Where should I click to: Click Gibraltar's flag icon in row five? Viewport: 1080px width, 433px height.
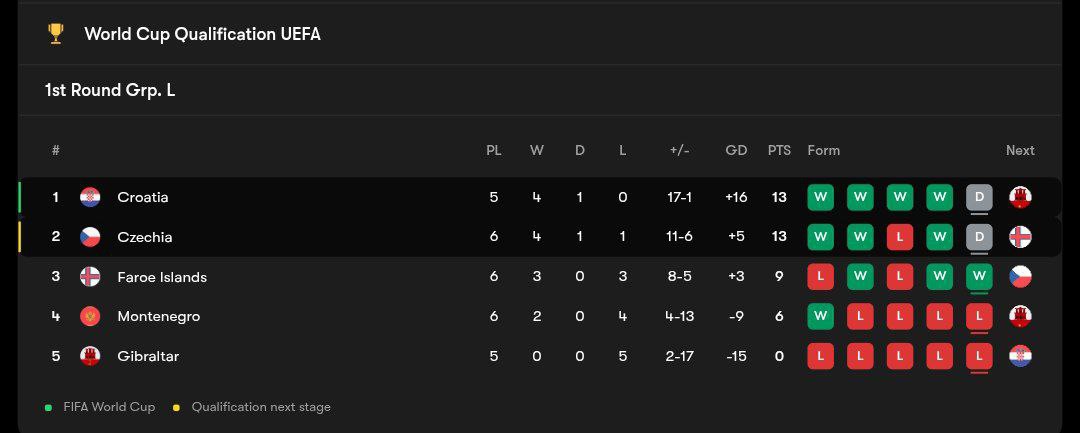[x=90, y=356]
